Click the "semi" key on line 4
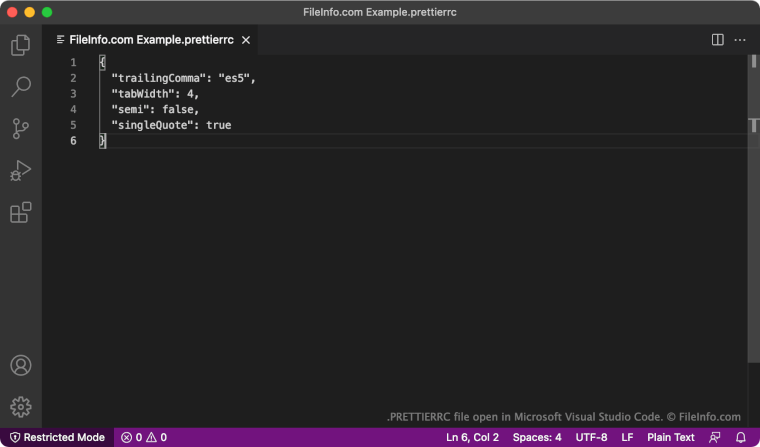760x447 pixels. (130, 110)
